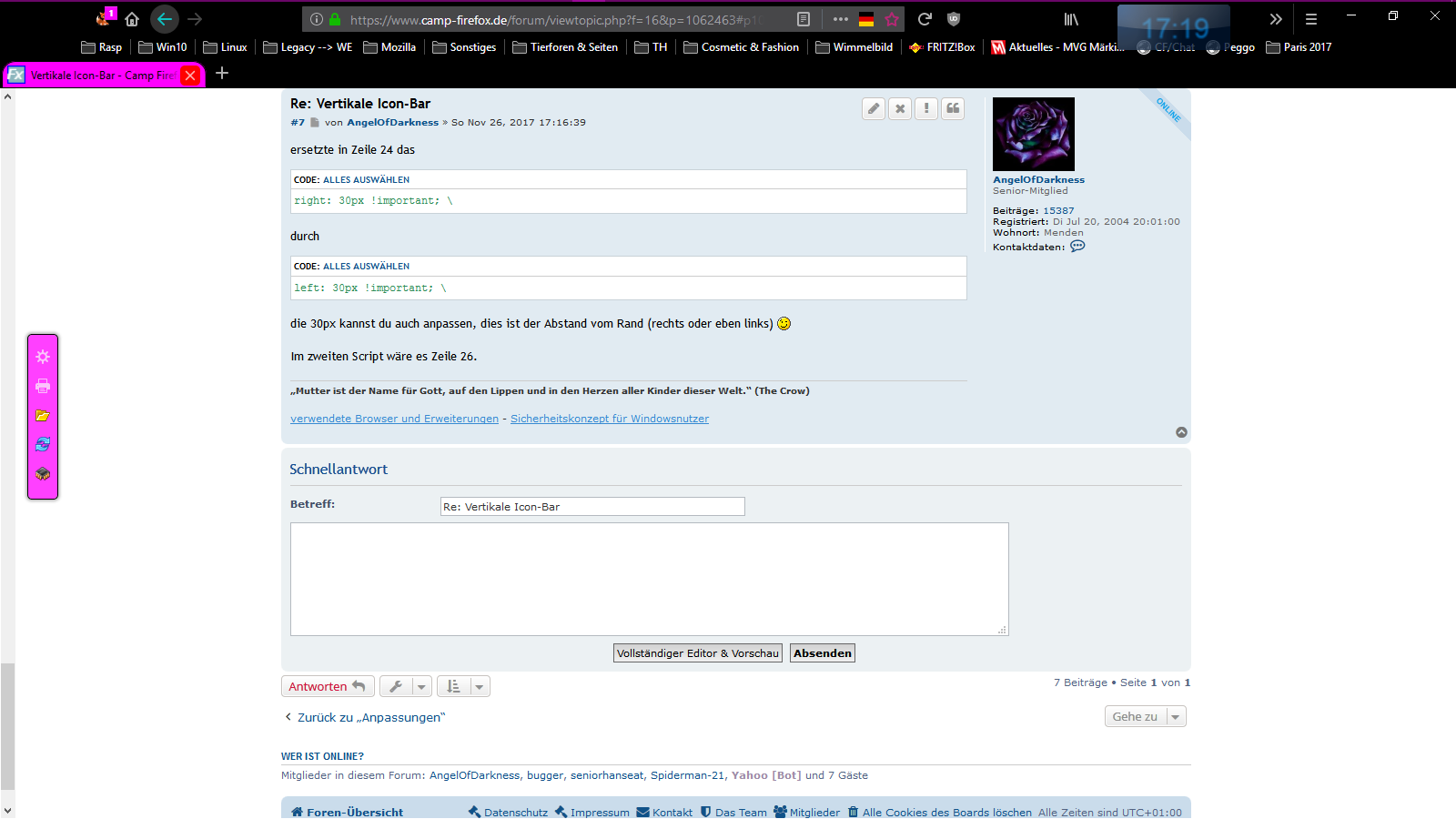Open the Firefox hamburger menu
This screenshot has width=1456, height=819.
(x=1311, y=19)
